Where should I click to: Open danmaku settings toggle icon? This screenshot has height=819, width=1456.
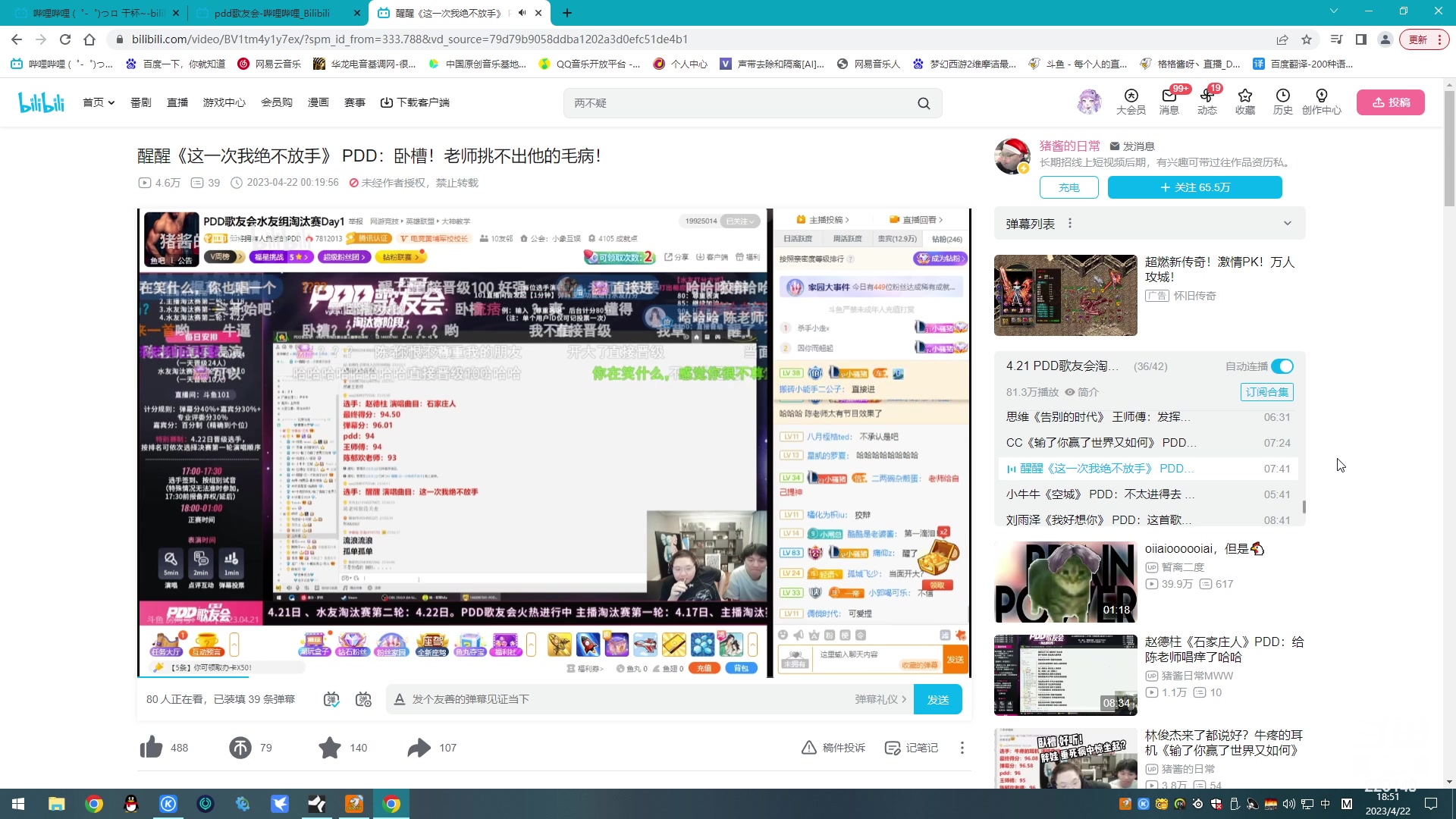[364, 699]
